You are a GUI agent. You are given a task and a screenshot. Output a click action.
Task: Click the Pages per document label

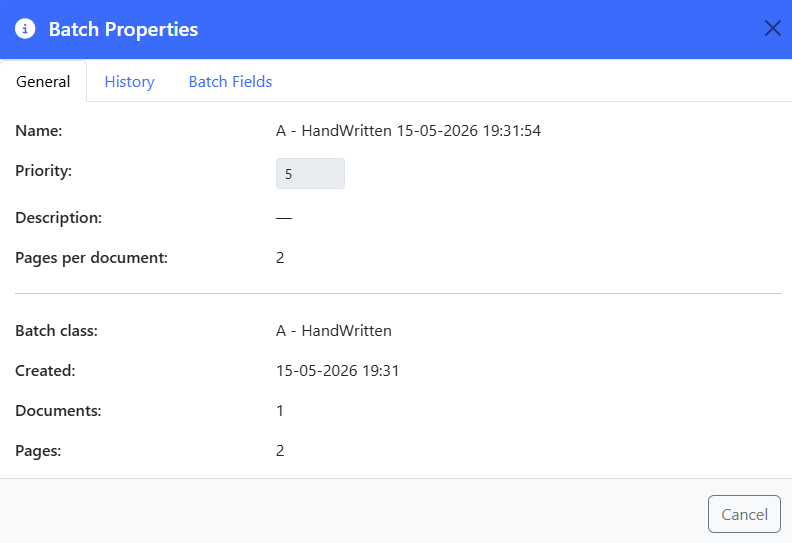91,258
